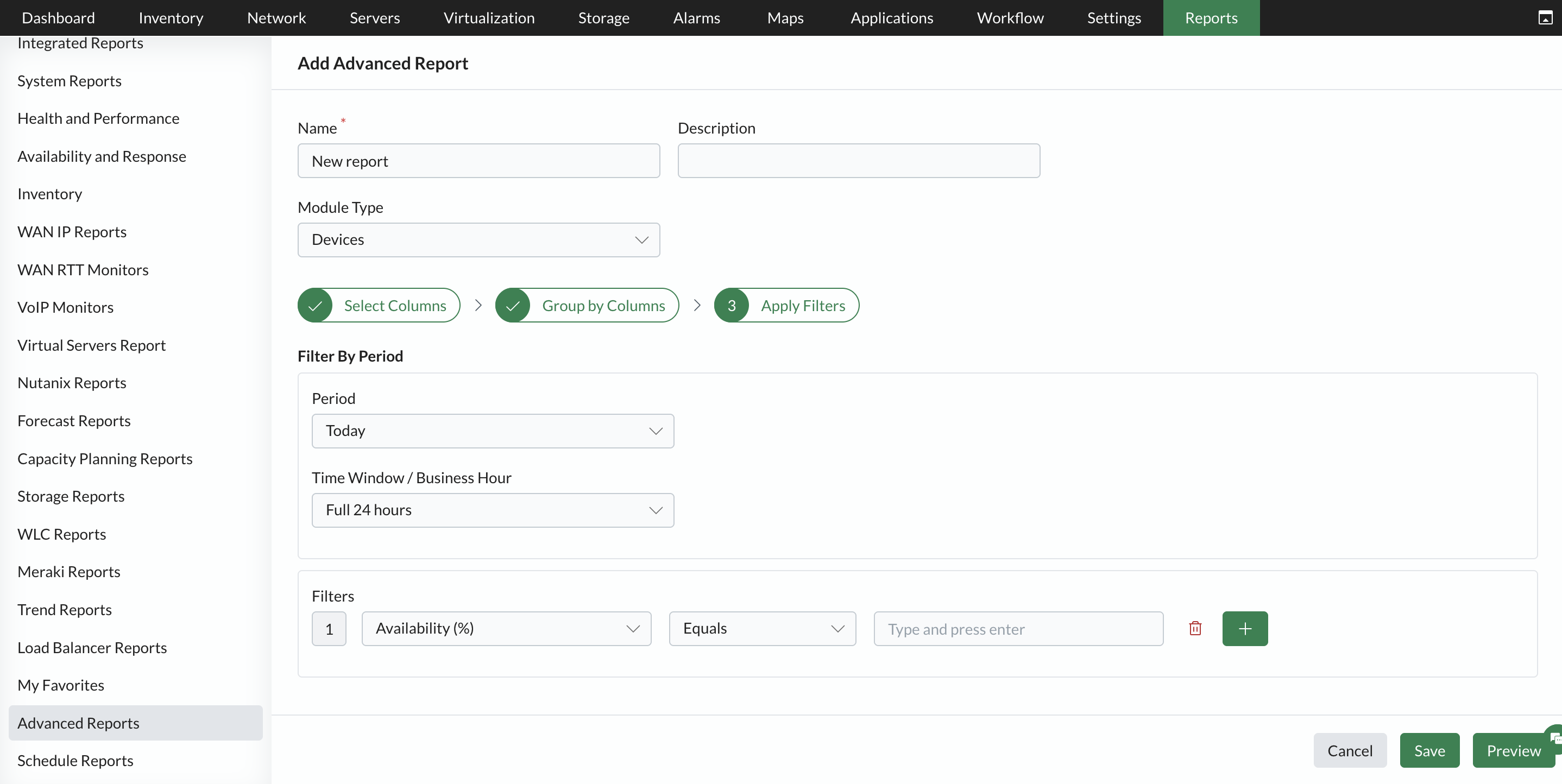Delete the Availability filter row with trash icon
The image size is (1562, 784).
point(1195,628)
